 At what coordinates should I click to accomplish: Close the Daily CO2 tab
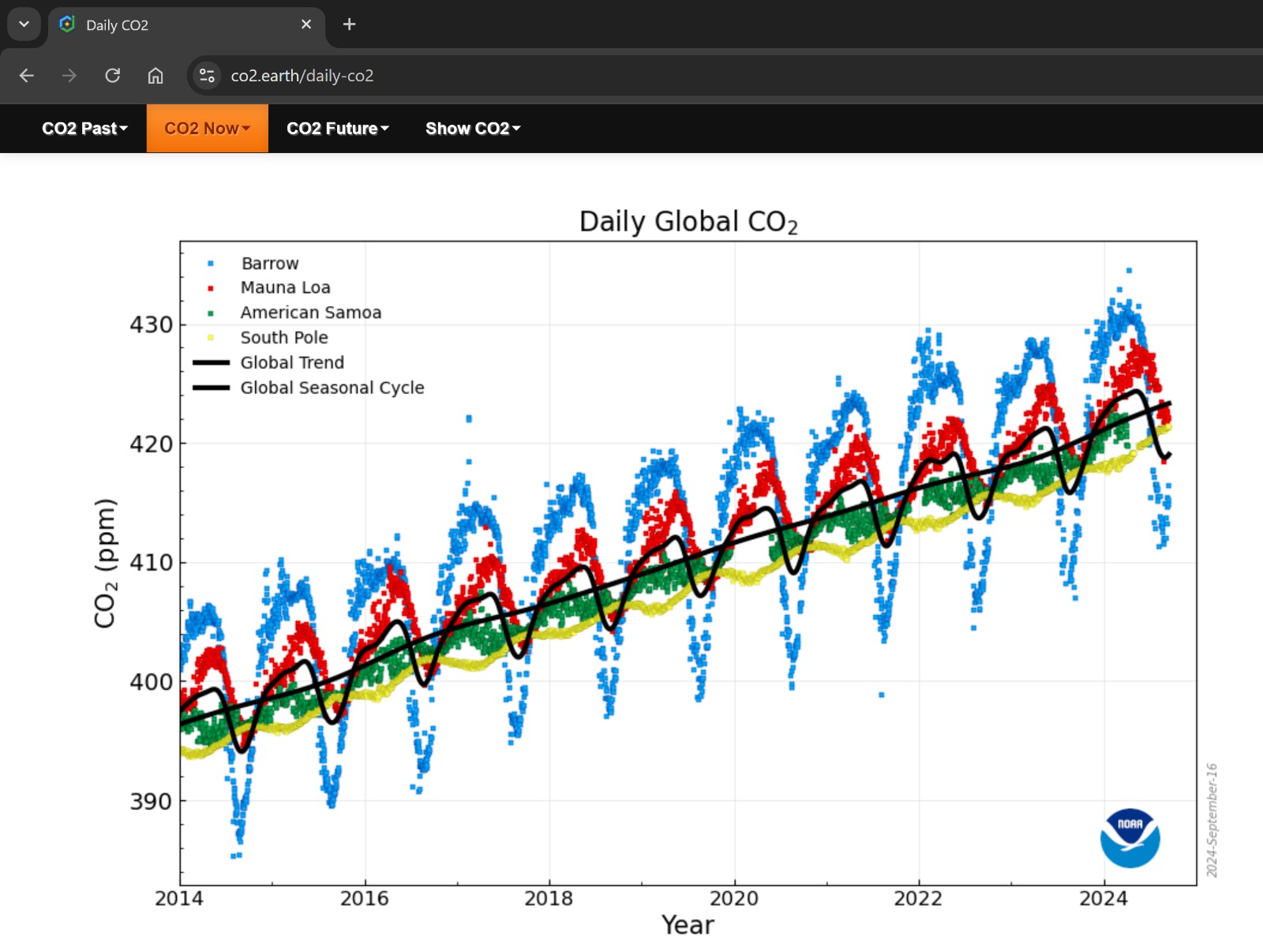(x=306, y=24)
